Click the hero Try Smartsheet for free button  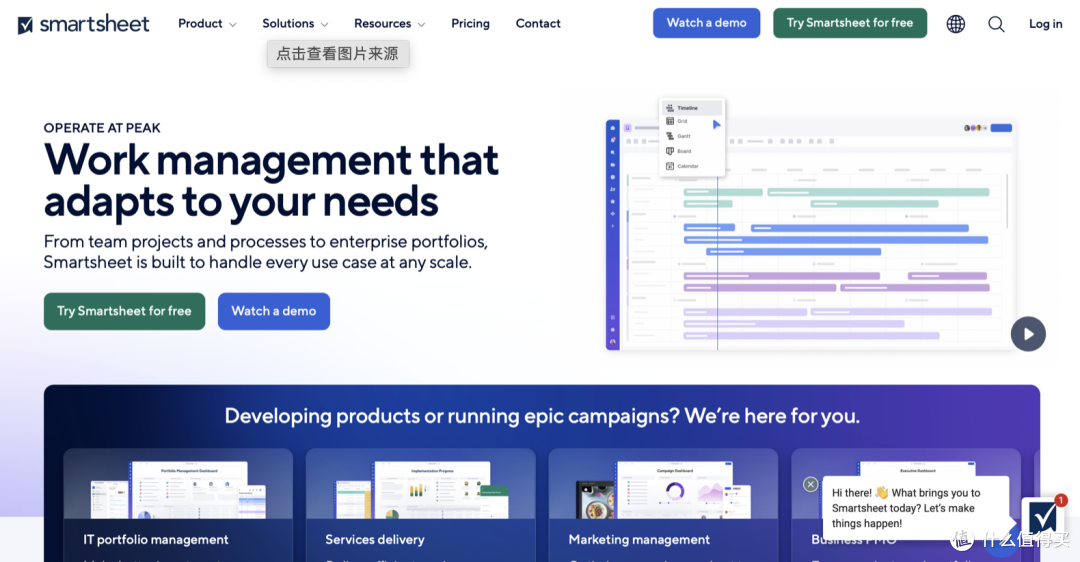124,311
